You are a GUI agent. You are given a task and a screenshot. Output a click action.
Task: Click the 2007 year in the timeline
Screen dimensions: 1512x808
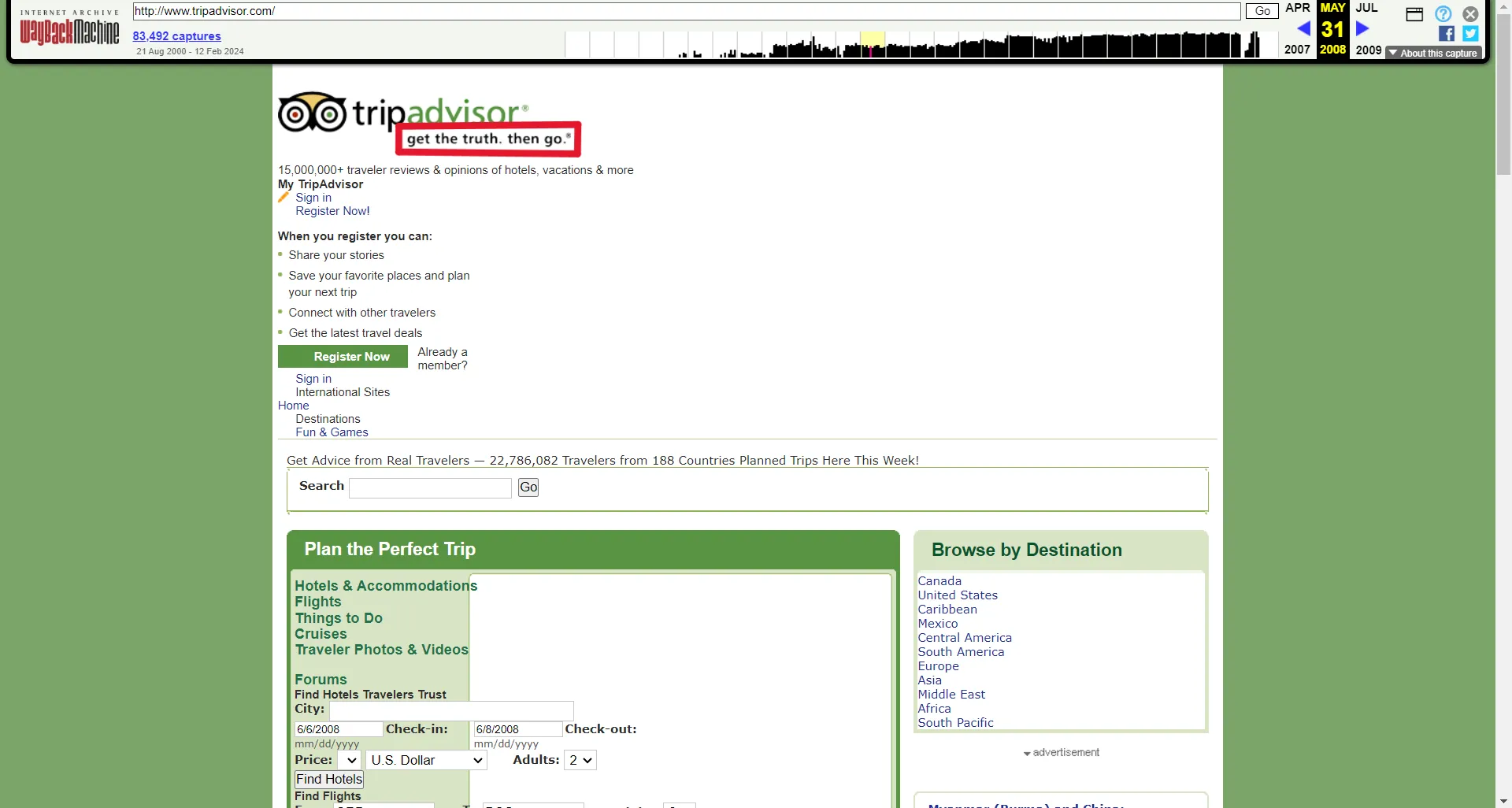1297,50
